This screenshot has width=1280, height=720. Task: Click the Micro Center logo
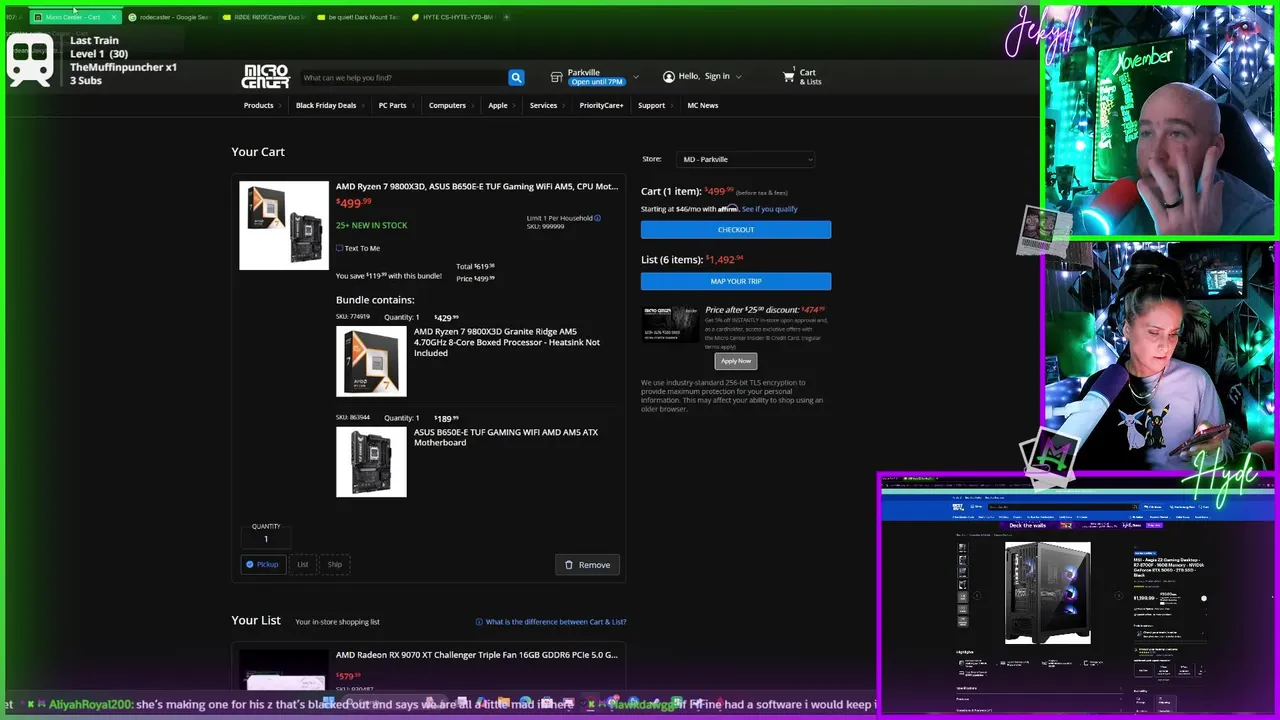(x=266, y=76)
